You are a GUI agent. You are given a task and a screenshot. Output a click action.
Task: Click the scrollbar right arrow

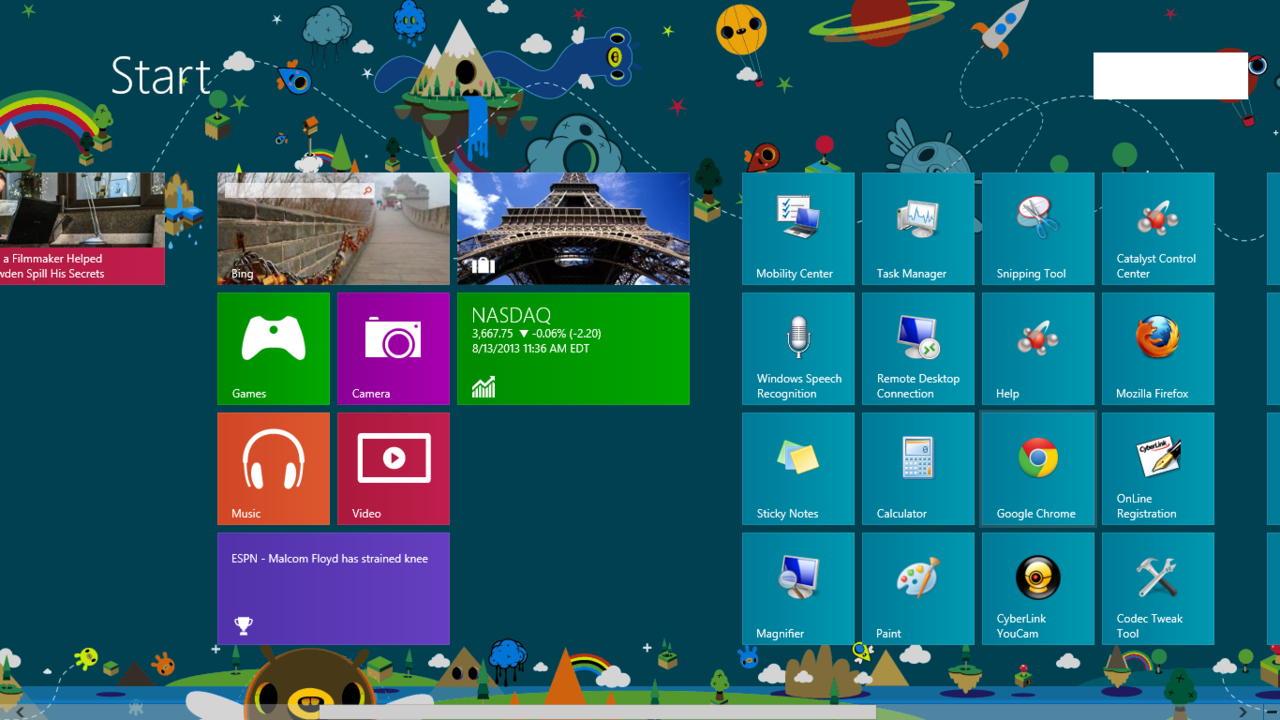point(1243,712)
